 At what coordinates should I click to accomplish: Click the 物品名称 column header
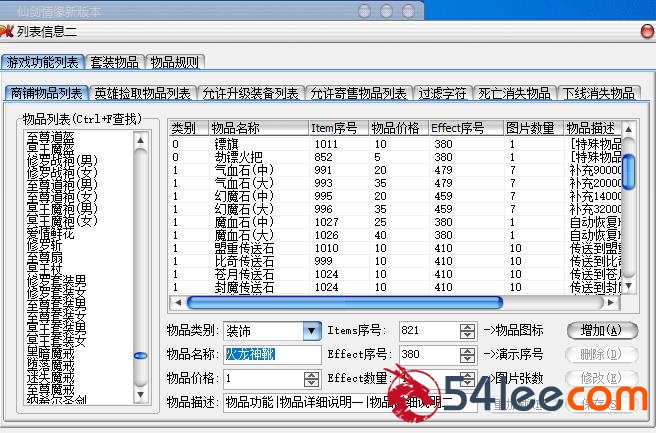coord(258,128)
